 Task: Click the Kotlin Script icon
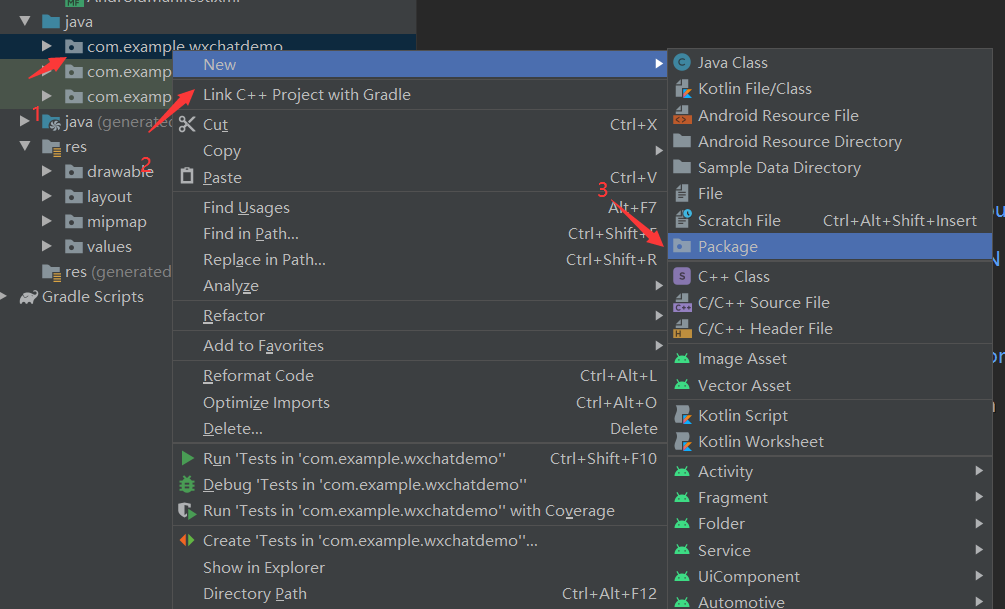point(683,415)
